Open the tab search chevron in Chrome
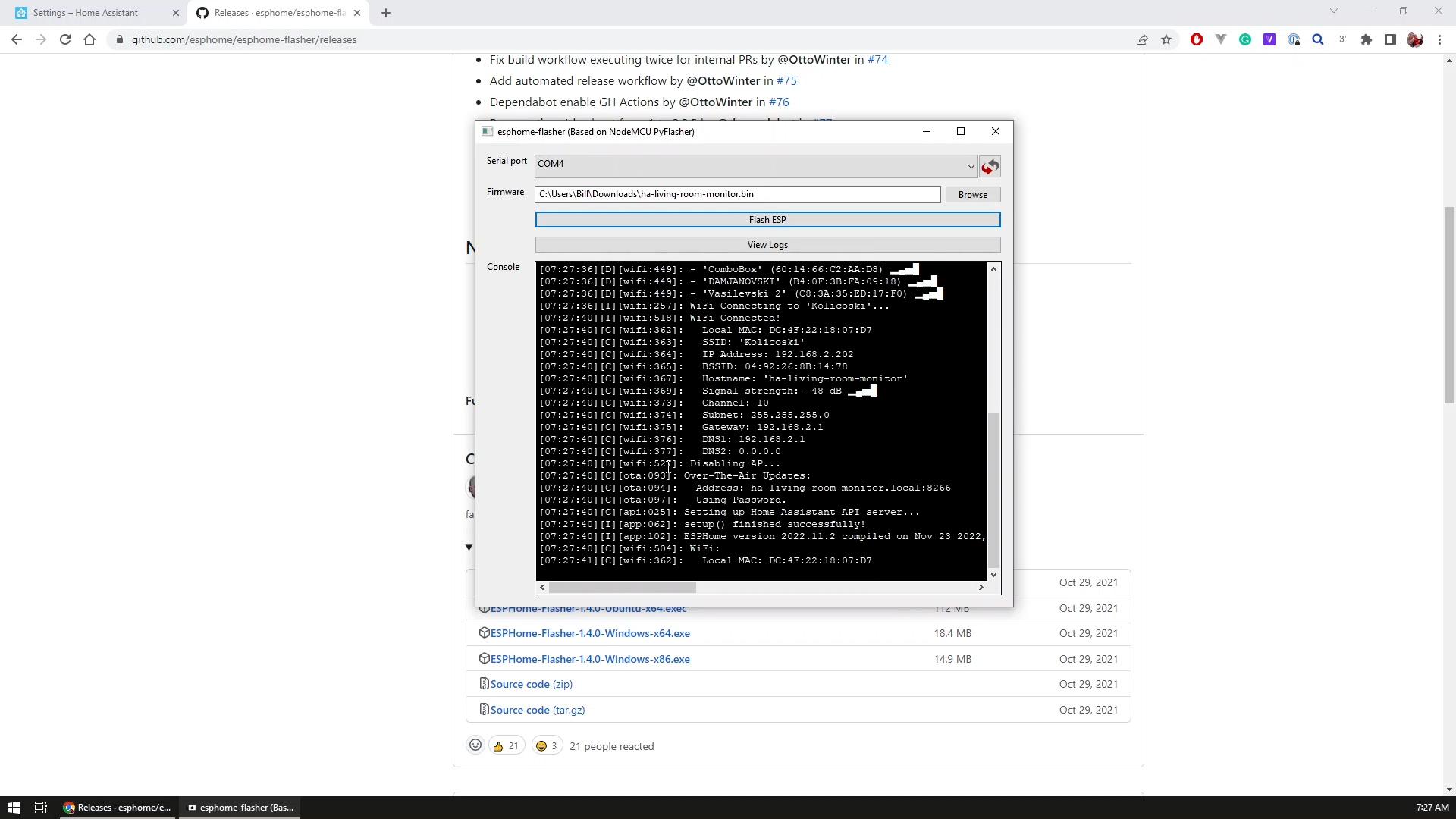 tap(1333, 11)
